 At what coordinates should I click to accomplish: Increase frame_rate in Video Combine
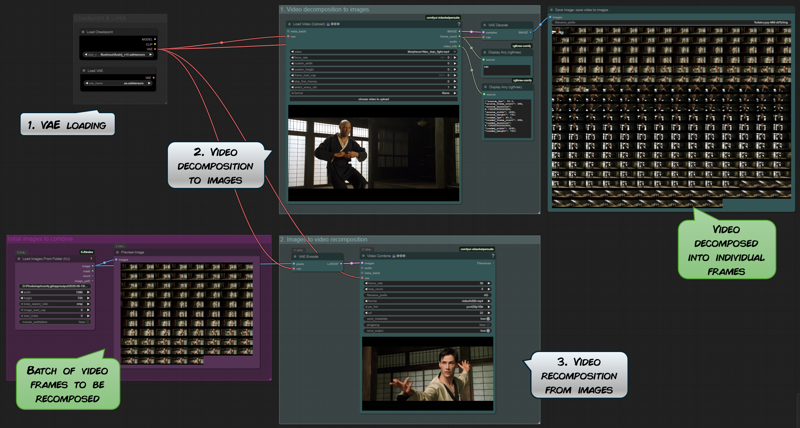point(489,283)
